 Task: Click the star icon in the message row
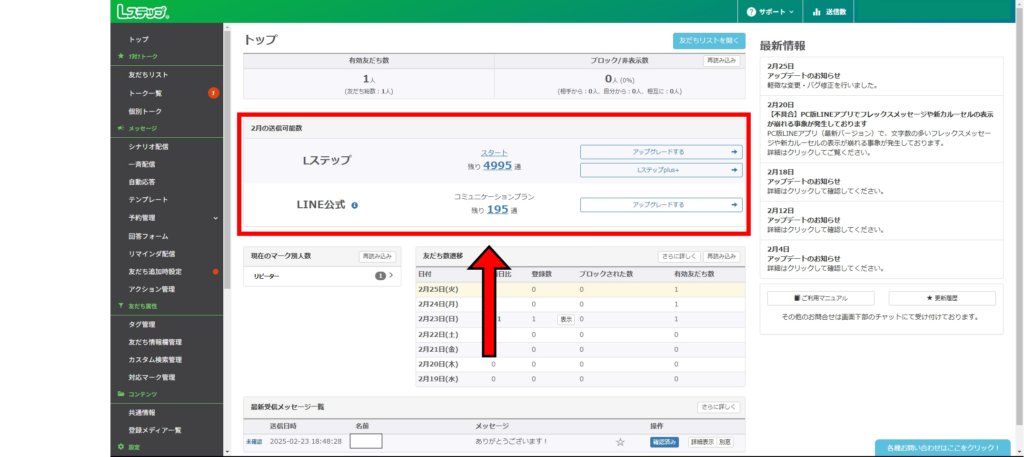[620, 441]
